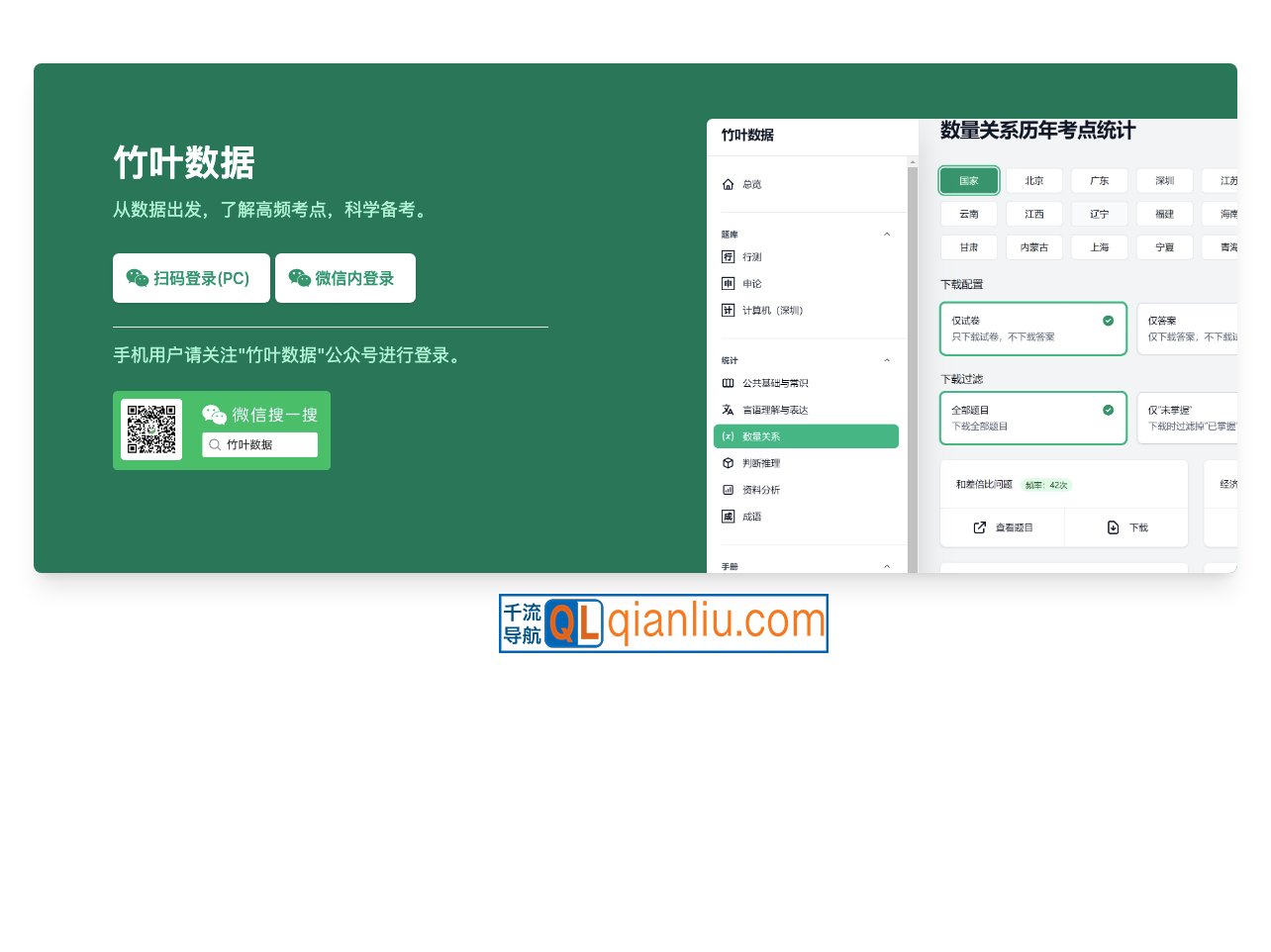This screenshot has height=952, width=1271.
Task: Select the 成语 sidebar icon
Action: click(x=730, y=516)
